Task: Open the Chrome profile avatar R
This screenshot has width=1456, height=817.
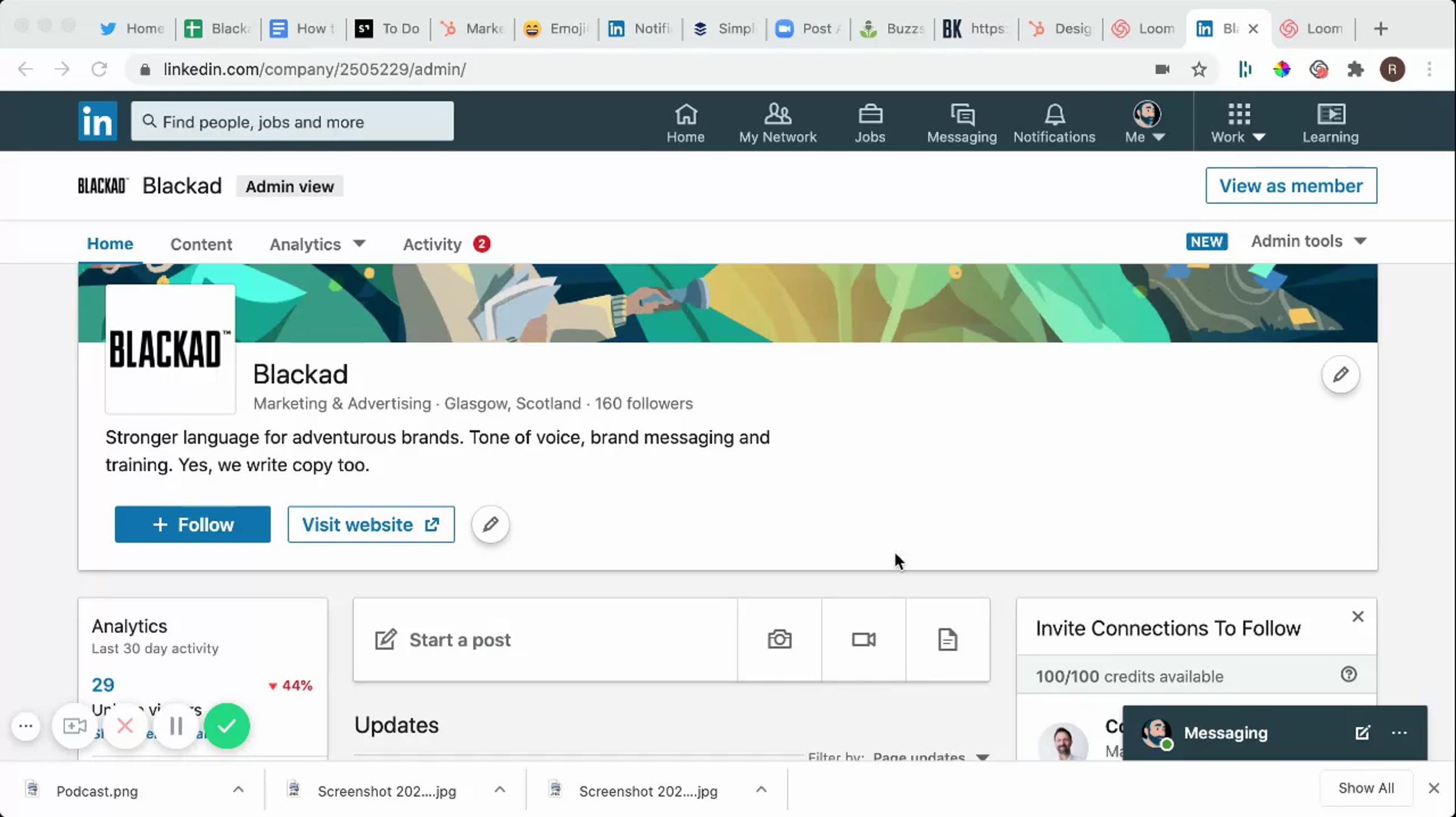Action: pyautogui.click(x=1392, y=69)
